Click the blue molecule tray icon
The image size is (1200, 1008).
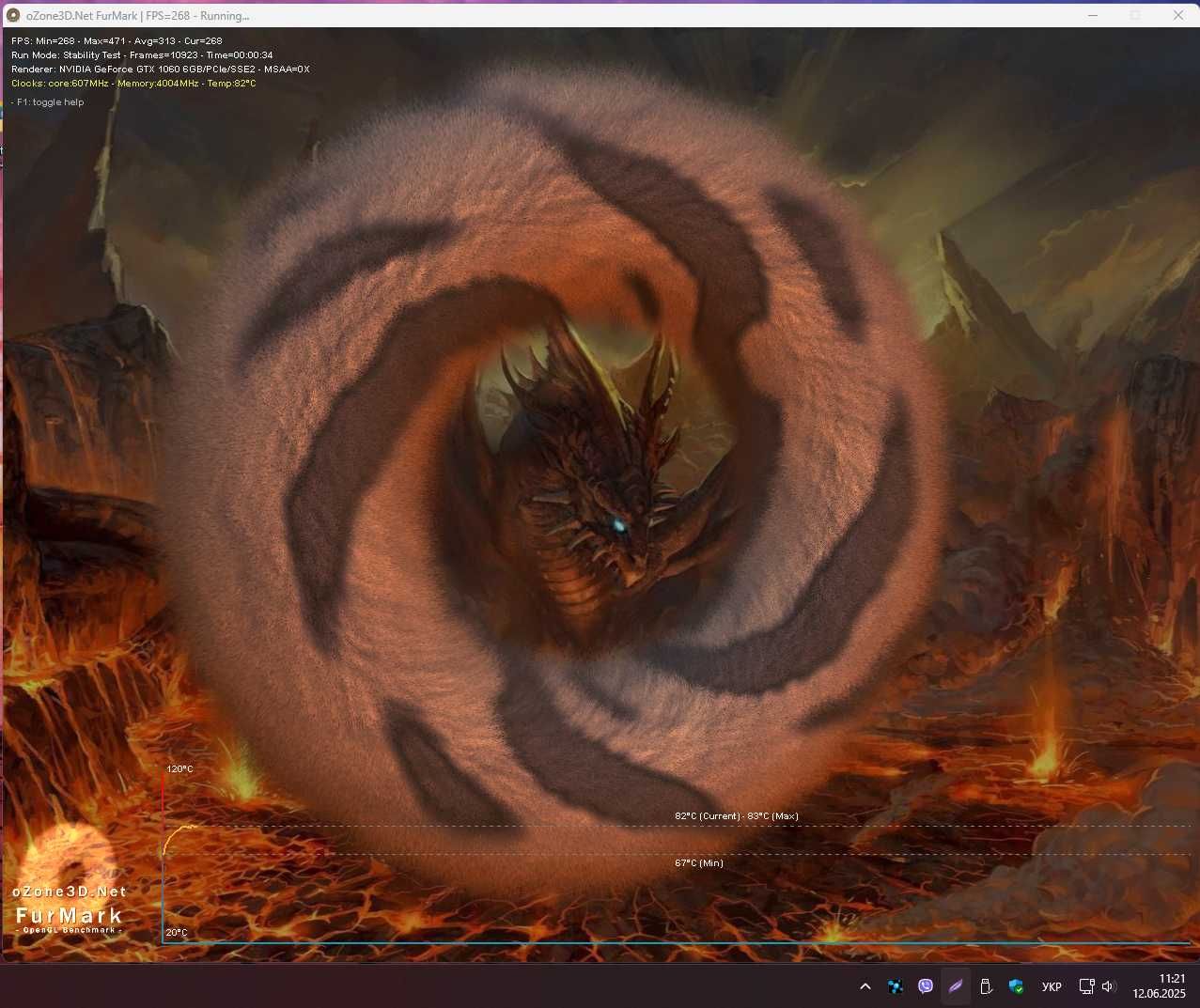(x=896, y=986)
